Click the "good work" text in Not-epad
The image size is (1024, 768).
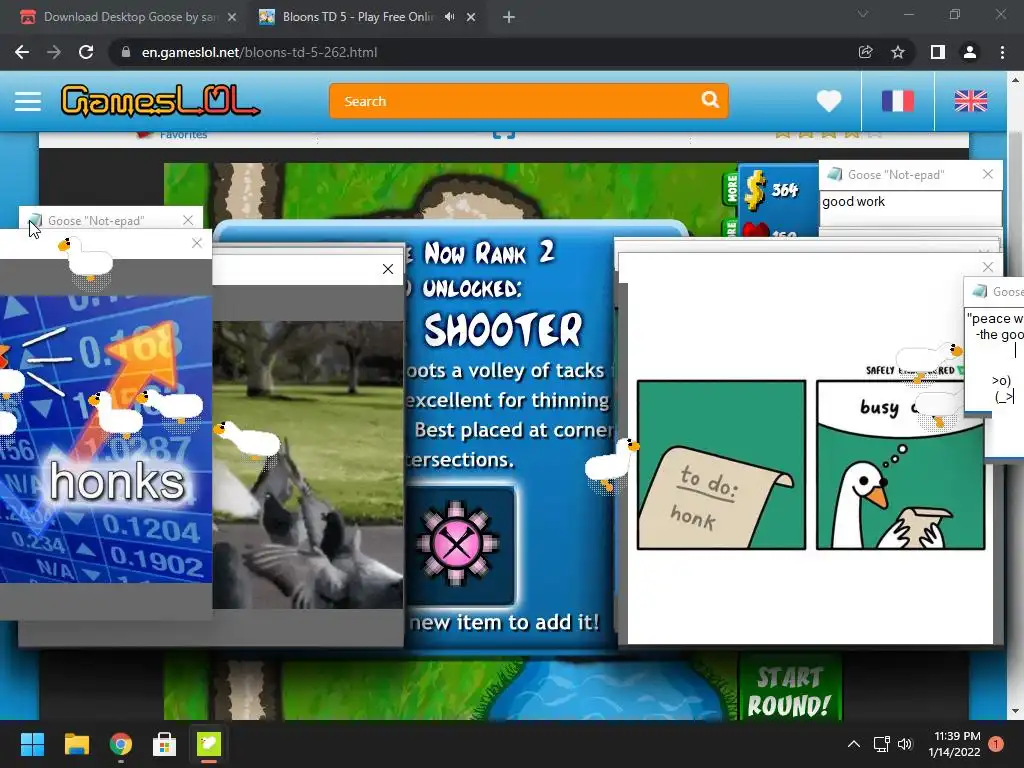coord(853,202)
